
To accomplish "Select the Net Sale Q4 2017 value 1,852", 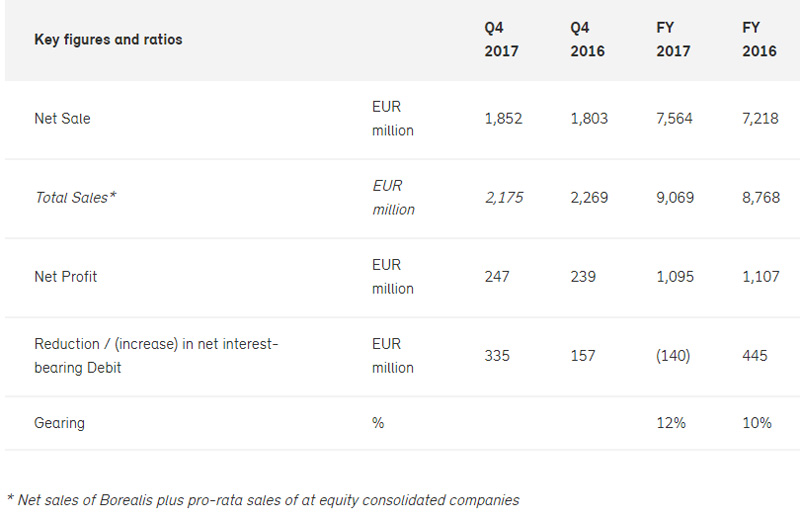I will [x=504, y=118].
